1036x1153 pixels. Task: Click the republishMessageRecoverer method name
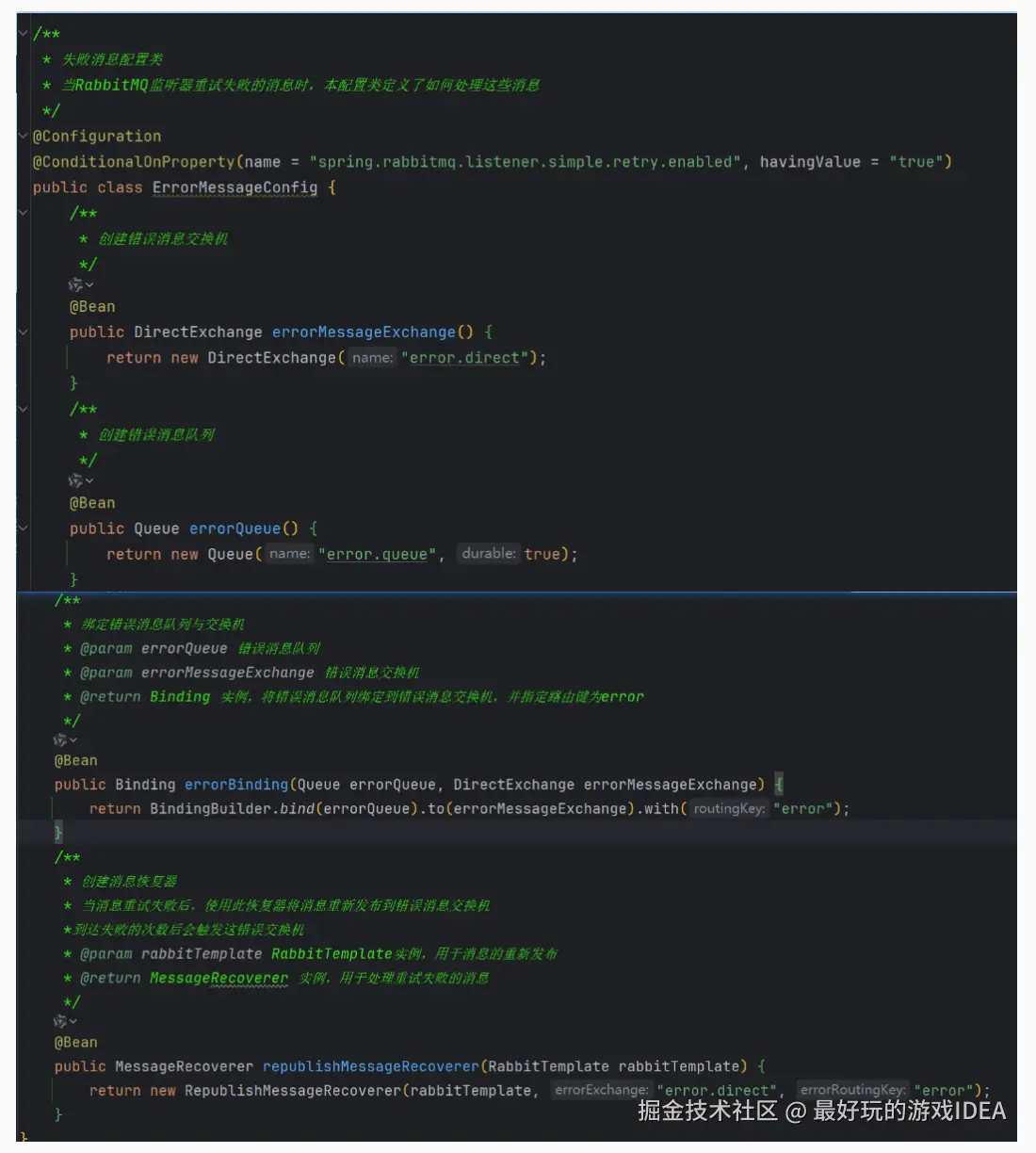[371, 1066]
